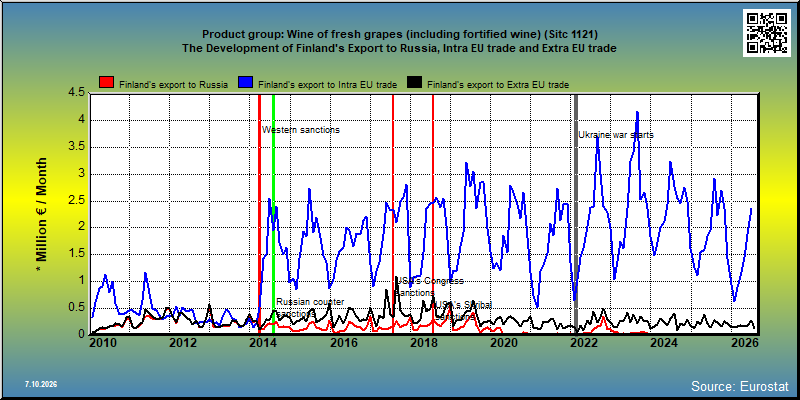Select legend label "Finland's export to Russia"

coord(173,85)
